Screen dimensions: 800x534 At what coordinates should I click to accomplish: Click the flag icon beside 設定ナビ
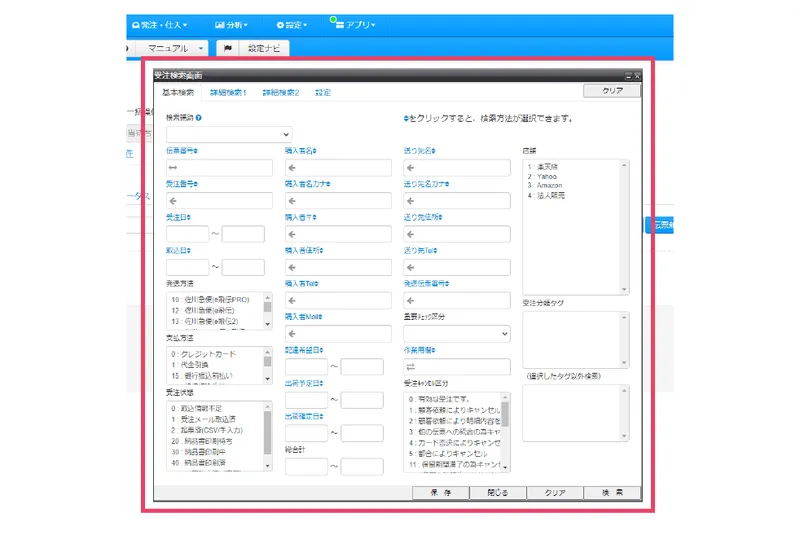tap(228, 48)
